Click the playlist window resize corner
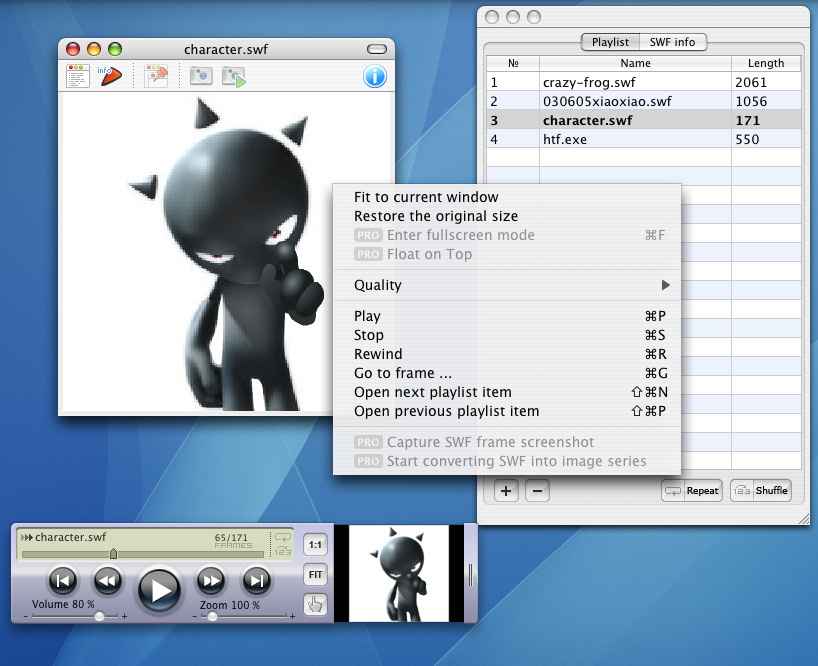 pos(804,518)
